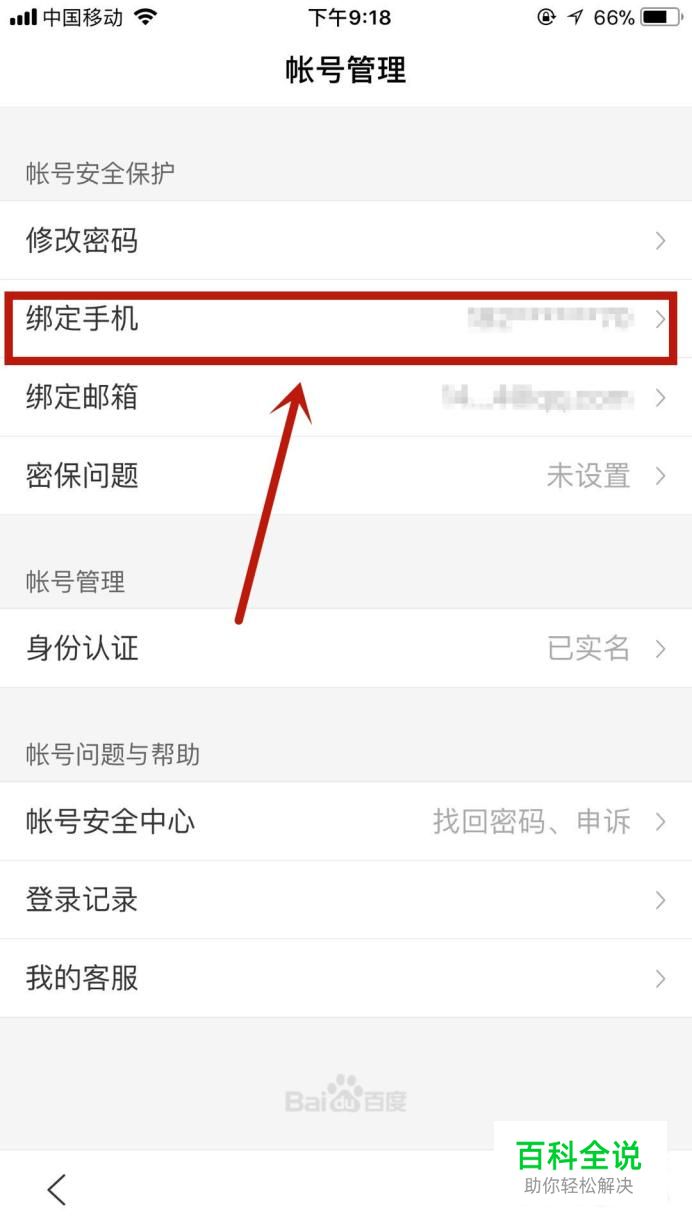Image resolution: width=692 pixels, height=1230 pixels.
Task: Tap the 帐号管理 page title
Action: 346,70
